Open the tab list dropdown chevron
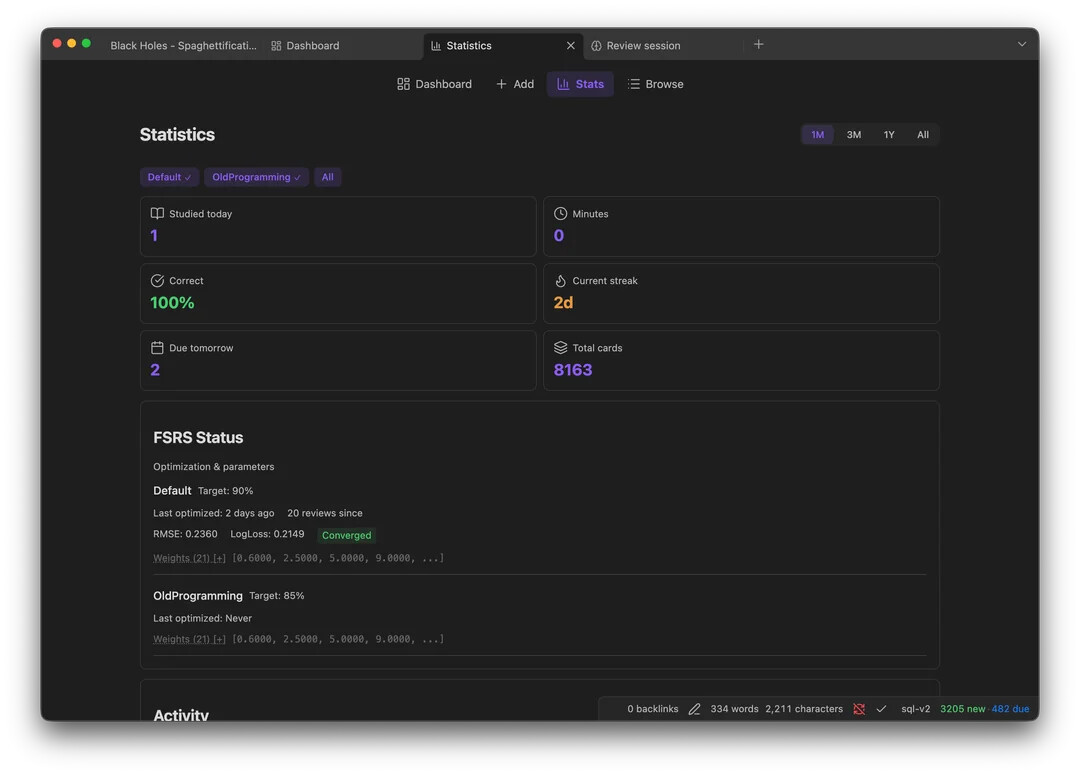The height and width of the screenshot is (775, 1080). [x=1021, y=45]
